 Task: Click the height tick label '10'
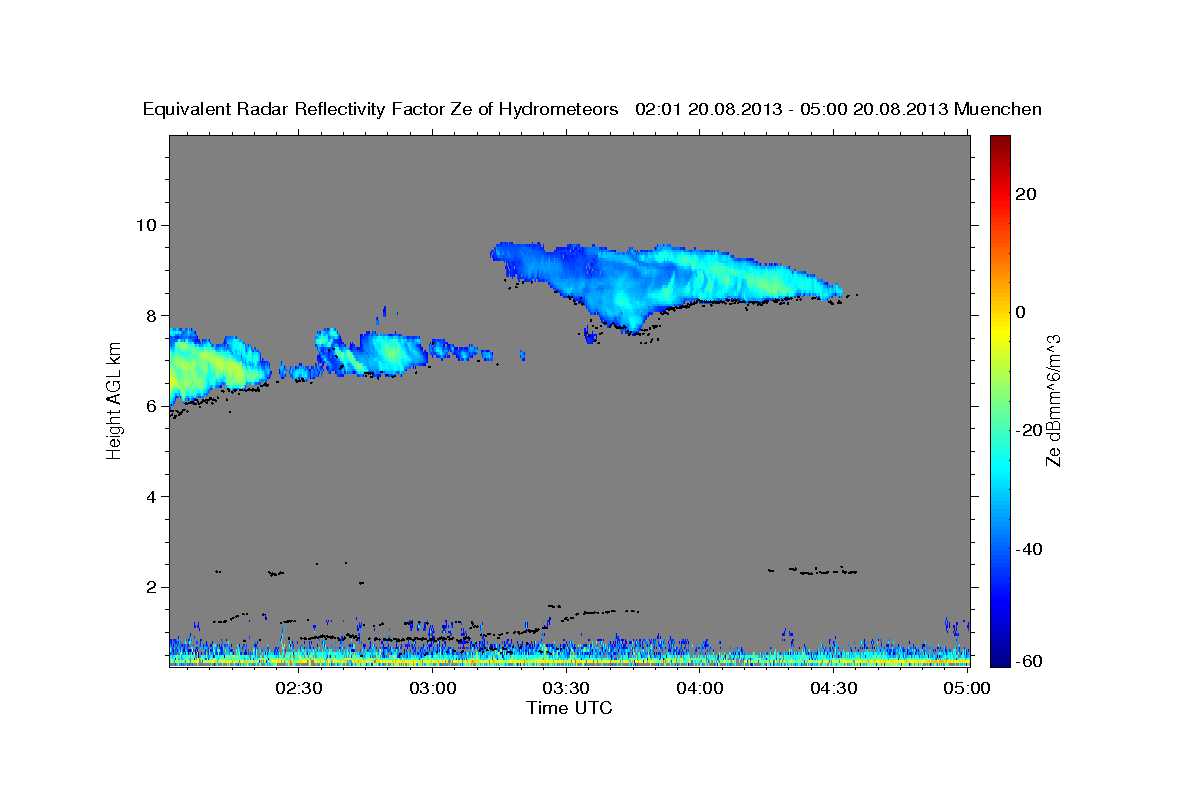(x=148, y=224)
